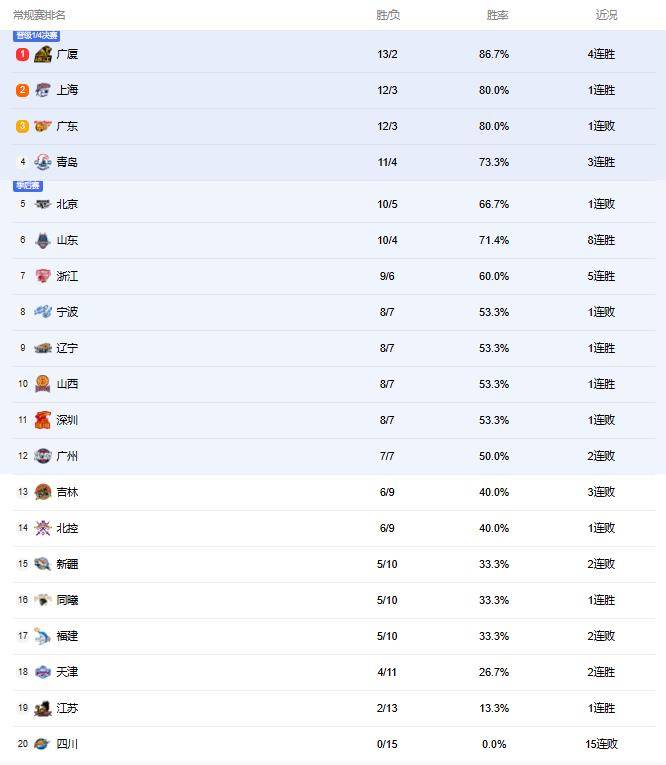This screenshot has width=666, height=765.
Task: Click the 山西 team logo icon
Action: tap(43, 384)
